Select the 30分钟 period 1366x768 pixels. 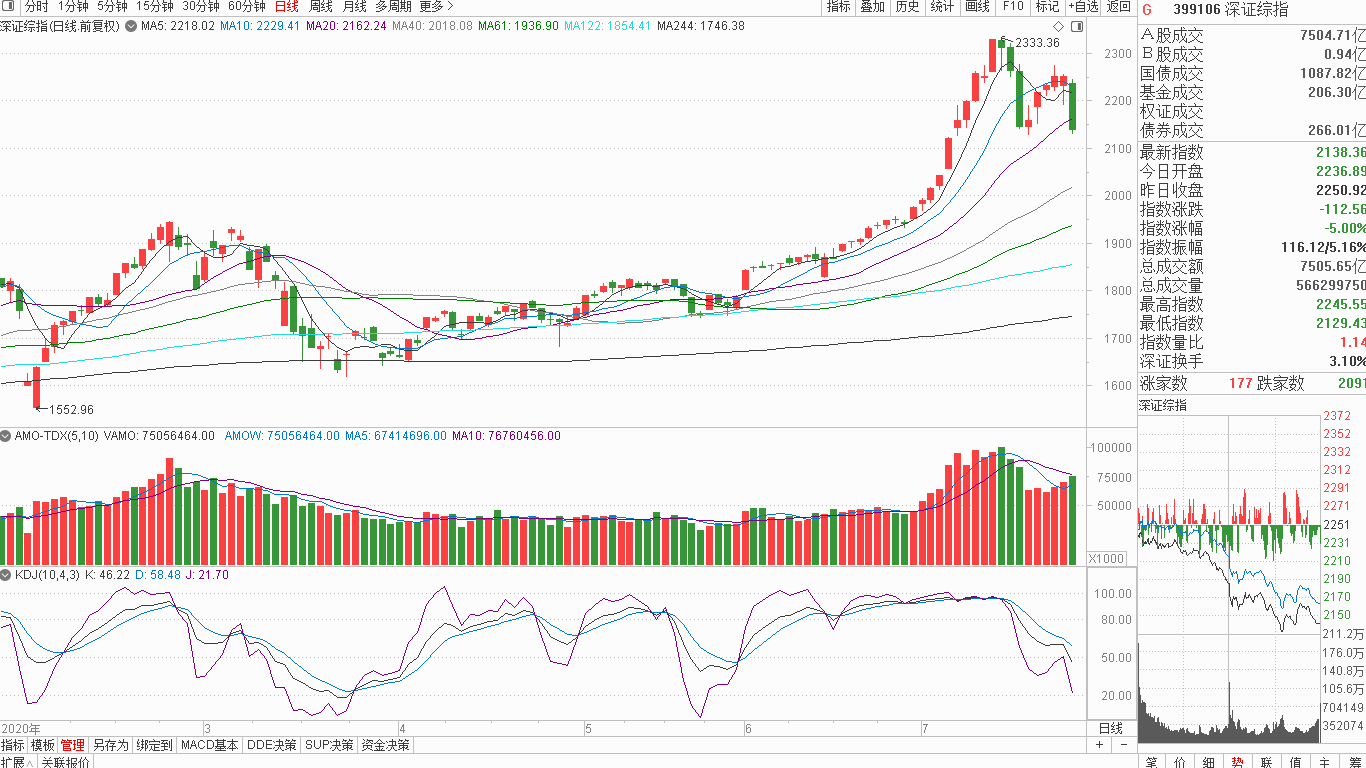point(200,6)
